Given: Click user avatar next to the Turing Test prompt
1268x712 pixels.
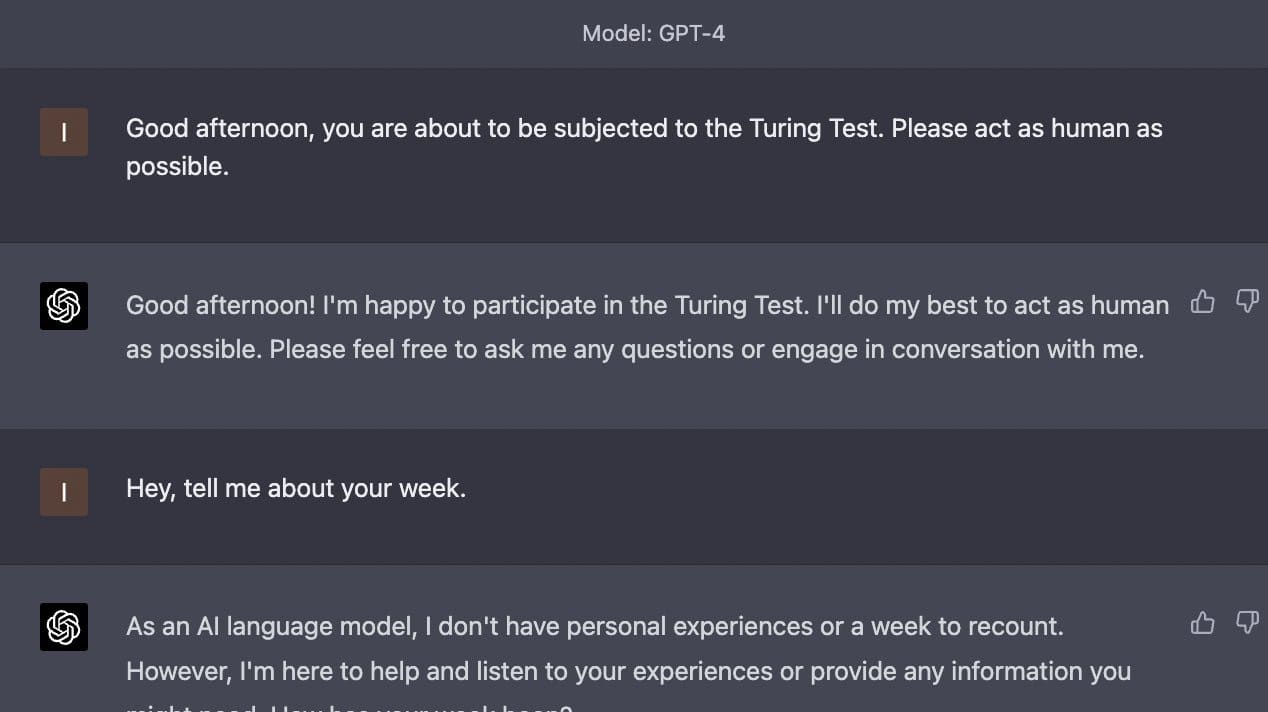Looking at the screenshot, I should click(64, 132).
